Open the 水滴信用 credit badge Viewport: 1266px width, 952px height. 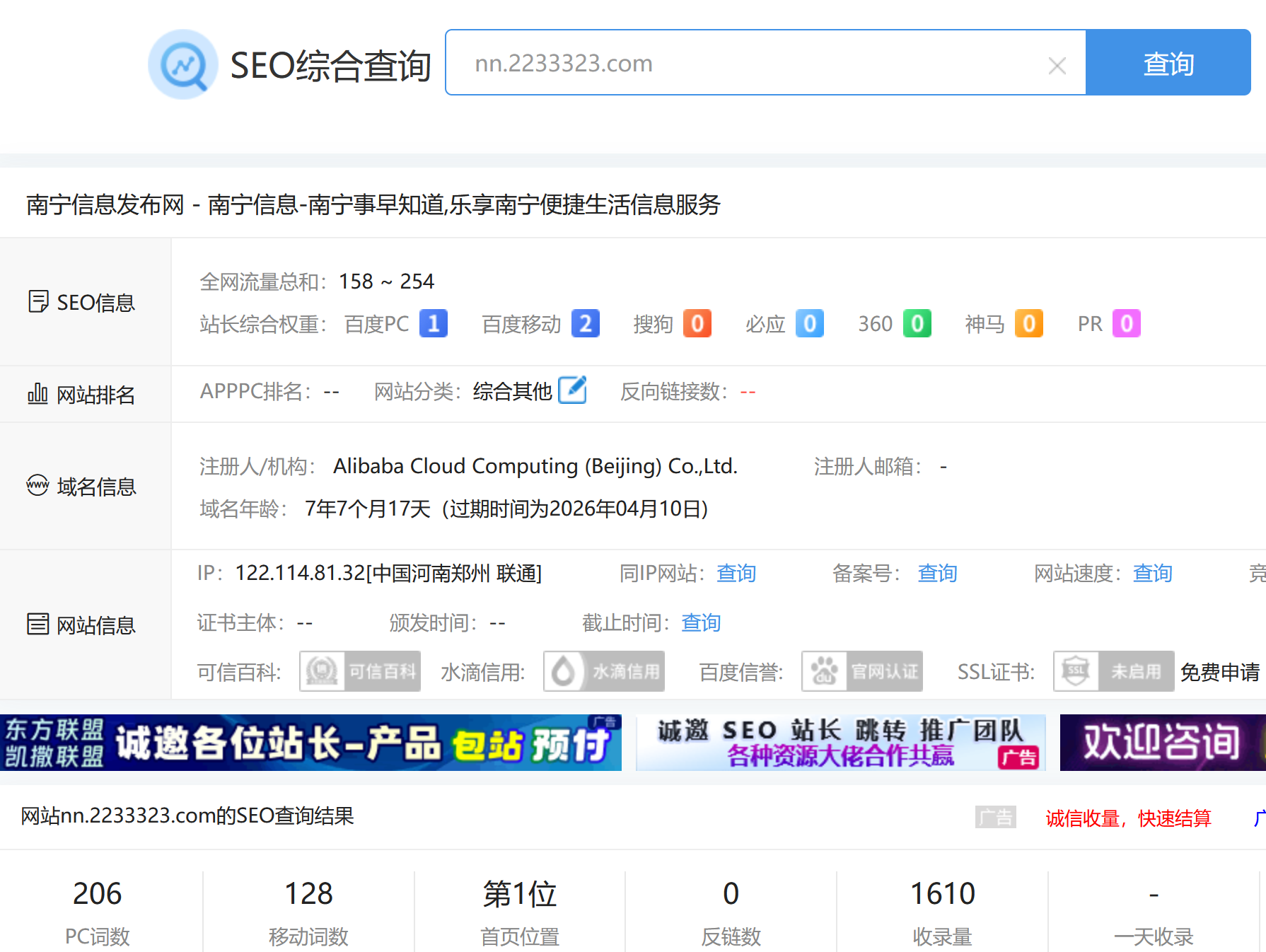604,671
